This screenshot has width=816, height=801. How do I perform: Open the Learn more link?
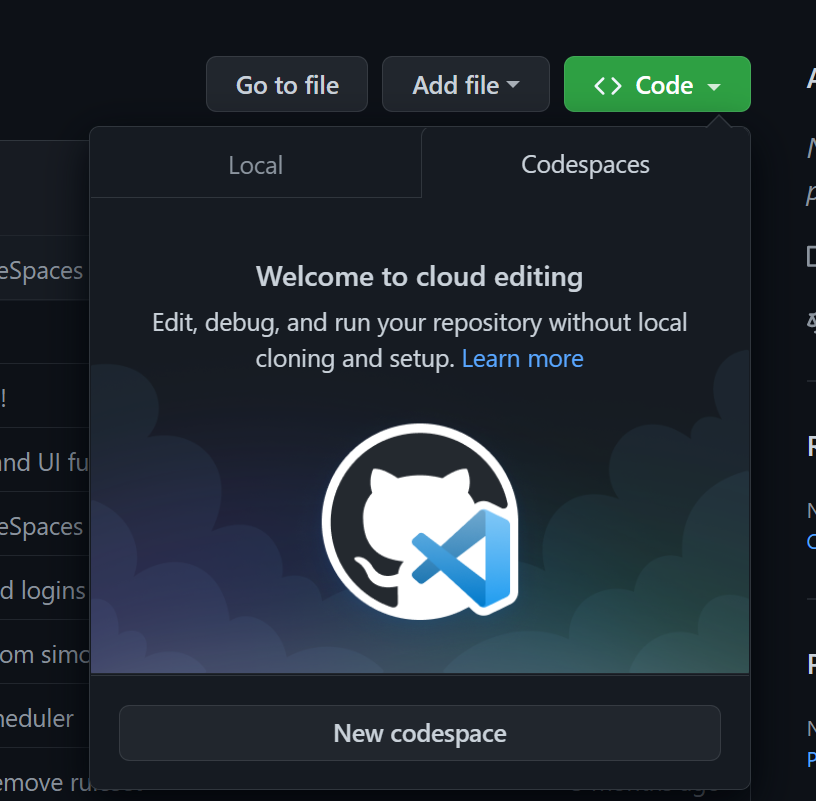(x=522, y=359)
